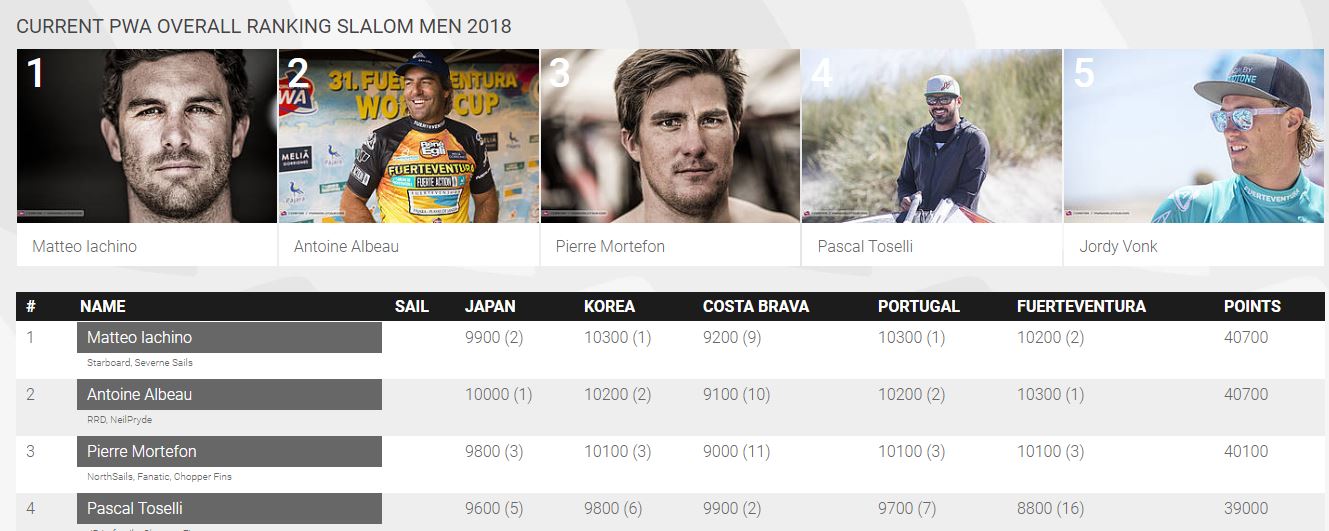Click the NAME column header
This screenshot has width=1329, height=531.
click(103, 306)
